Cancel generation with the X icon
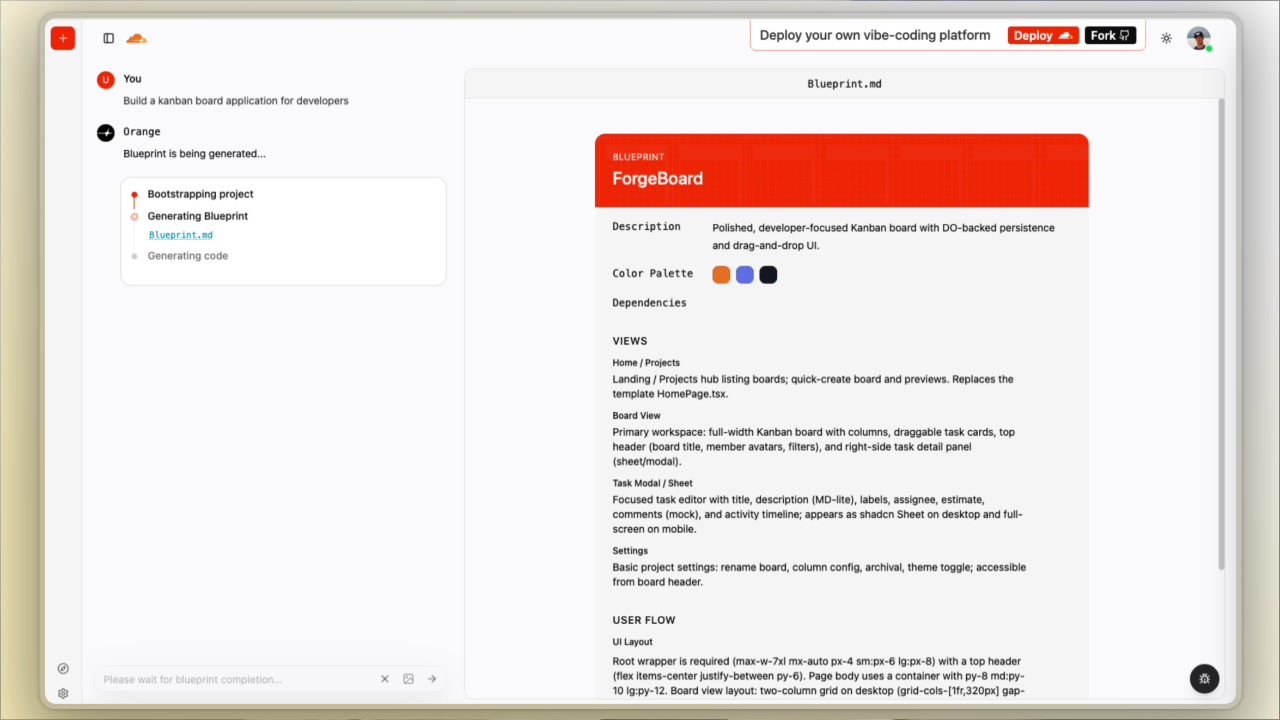Viewport: 1280px width, 720px height. (x=384, y=678)
